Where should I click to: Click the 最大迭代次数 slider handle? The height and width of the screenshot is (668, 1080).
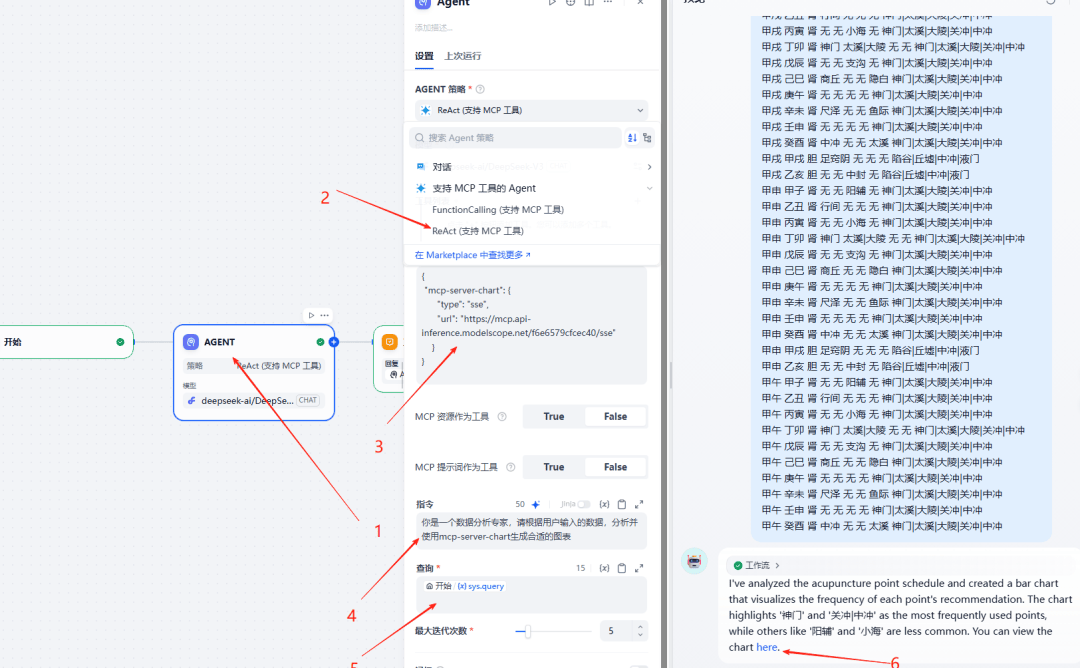[528, 631]
